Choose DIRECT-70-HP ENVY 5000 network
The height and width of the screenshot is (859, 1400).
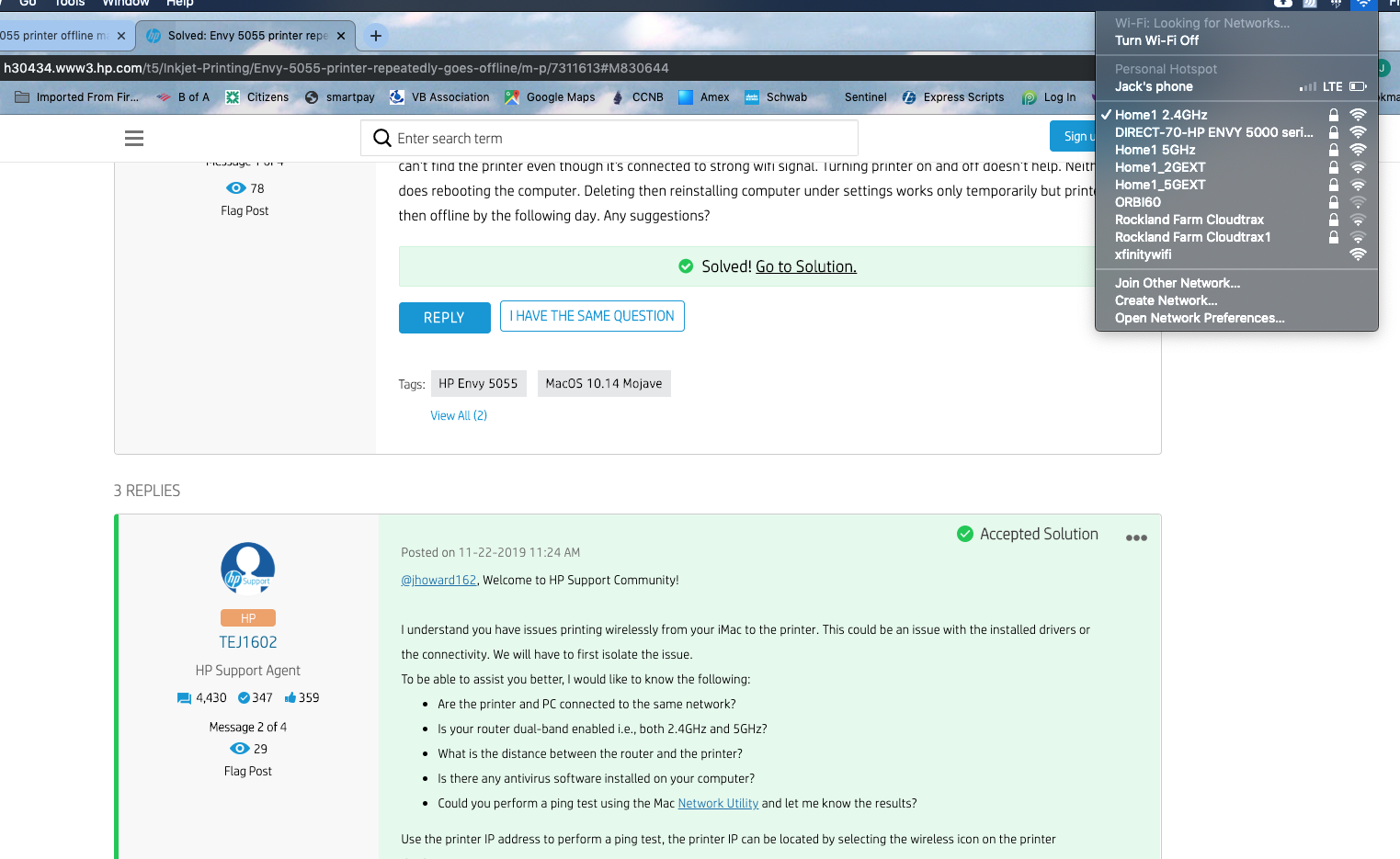pos(1236,132)
